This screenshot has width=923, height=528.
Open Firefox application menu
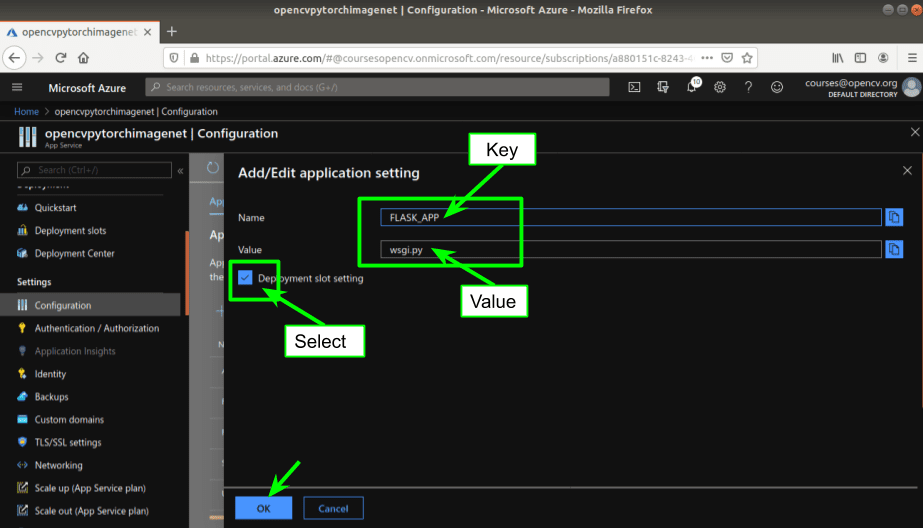point(912,58)
